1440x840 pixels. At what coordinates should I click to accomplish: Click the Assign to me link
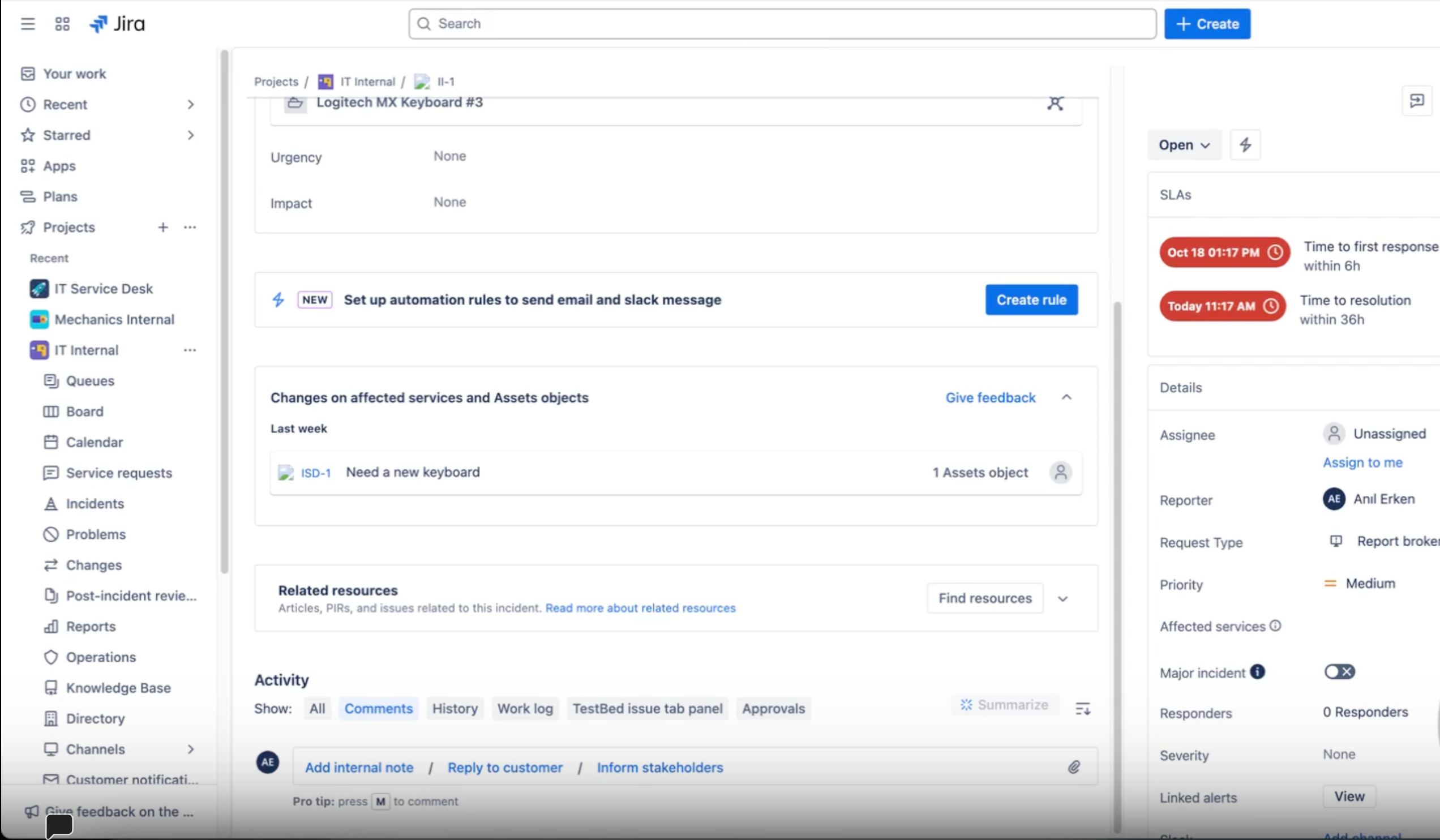coord(1363,462)
